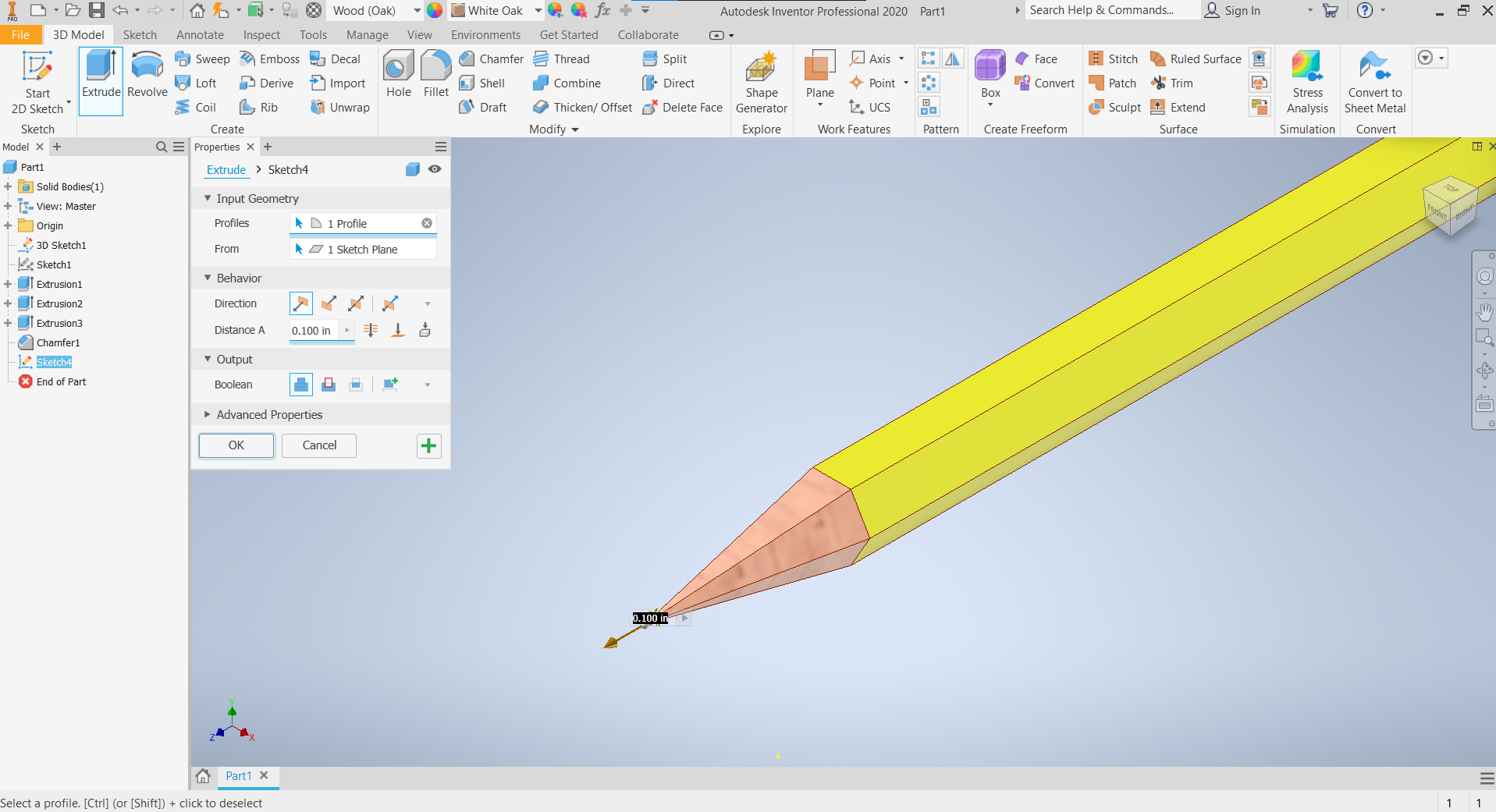The width and height of the screenshot is (1496, 812).
Task: Click Sign In
Action: pos(1233,11)
